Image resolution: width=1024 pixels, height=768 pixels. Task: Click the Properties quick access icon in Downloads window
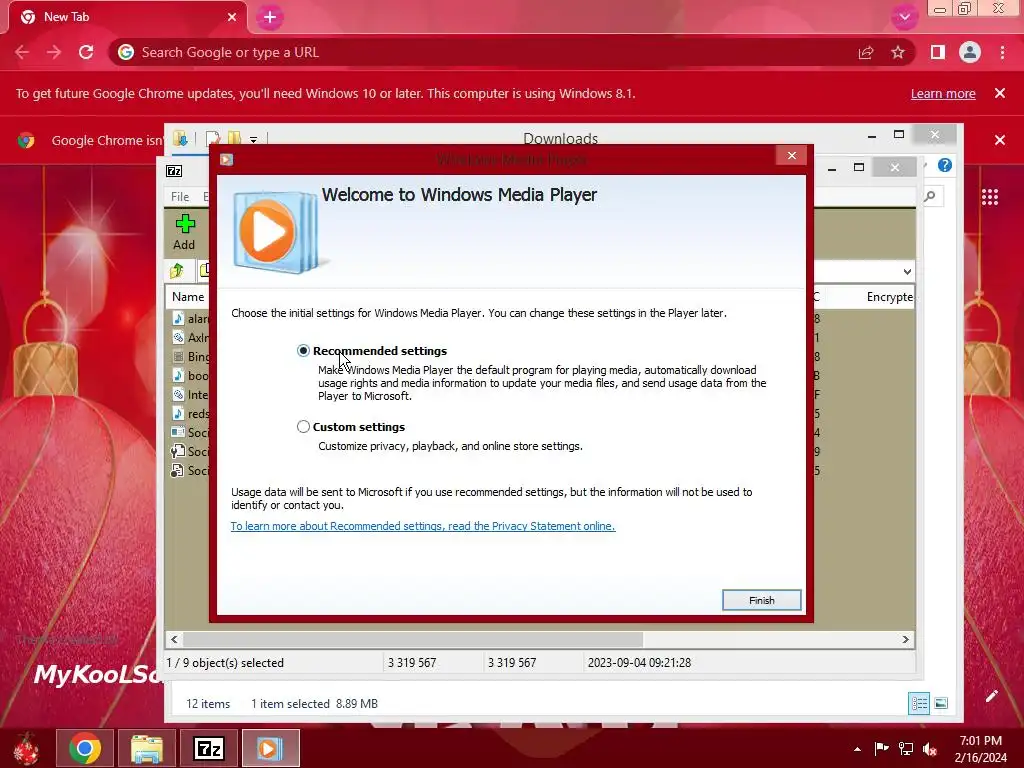coord(212,138)
